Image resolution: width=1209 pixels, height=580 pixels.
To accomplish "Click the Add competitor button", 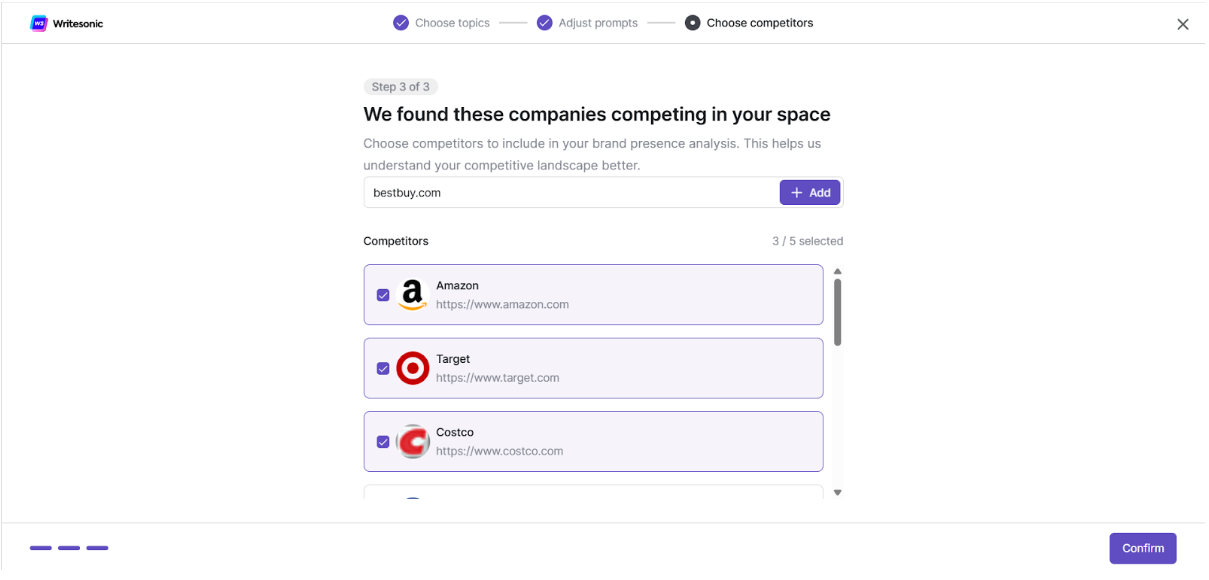I will point(810,192).
